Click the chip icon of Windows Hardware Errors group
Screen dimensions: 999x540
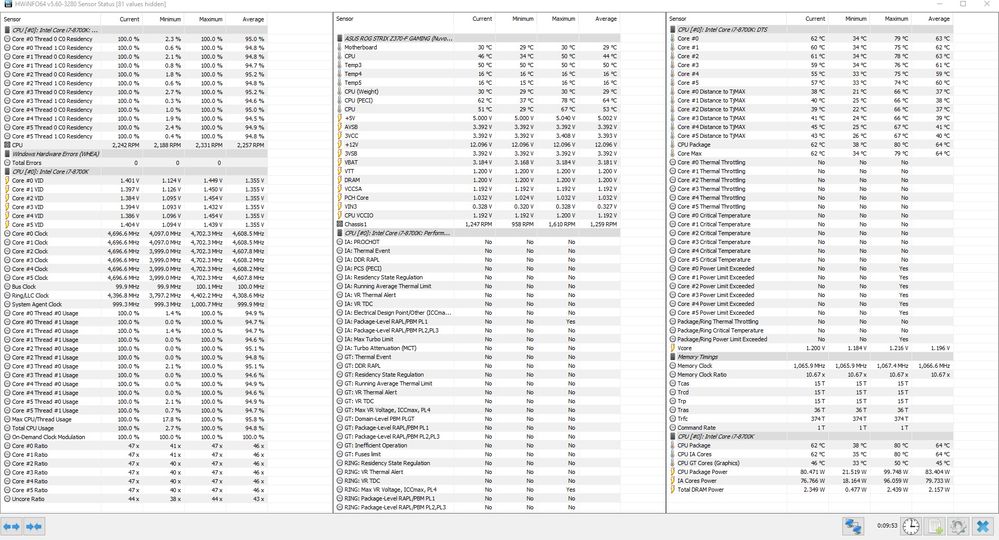click(x=7, y=153)
